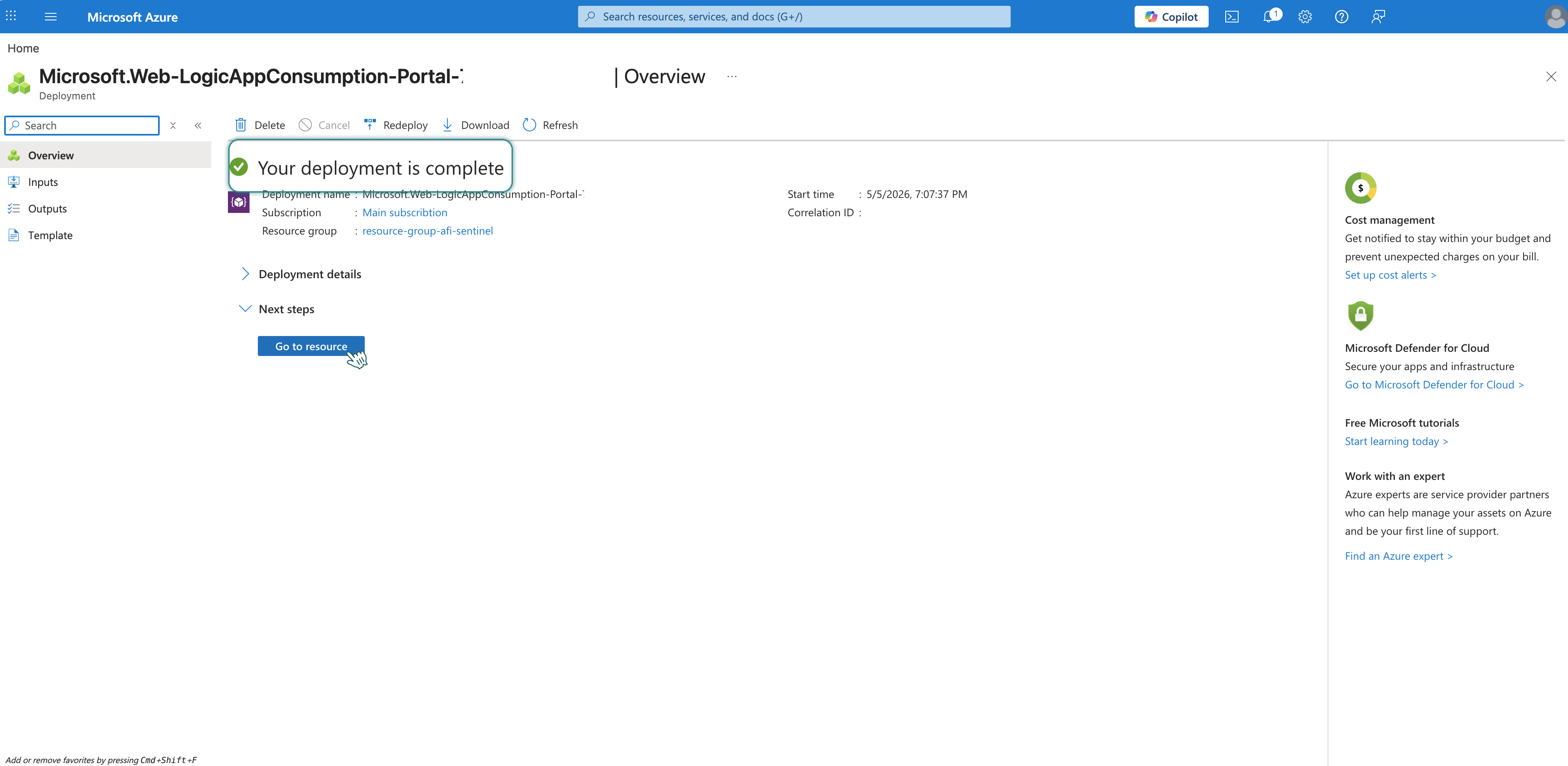This screenshot has width=1568, height=766.
Task: Open the account avatar menu
Action: [x=1555, y=17]
